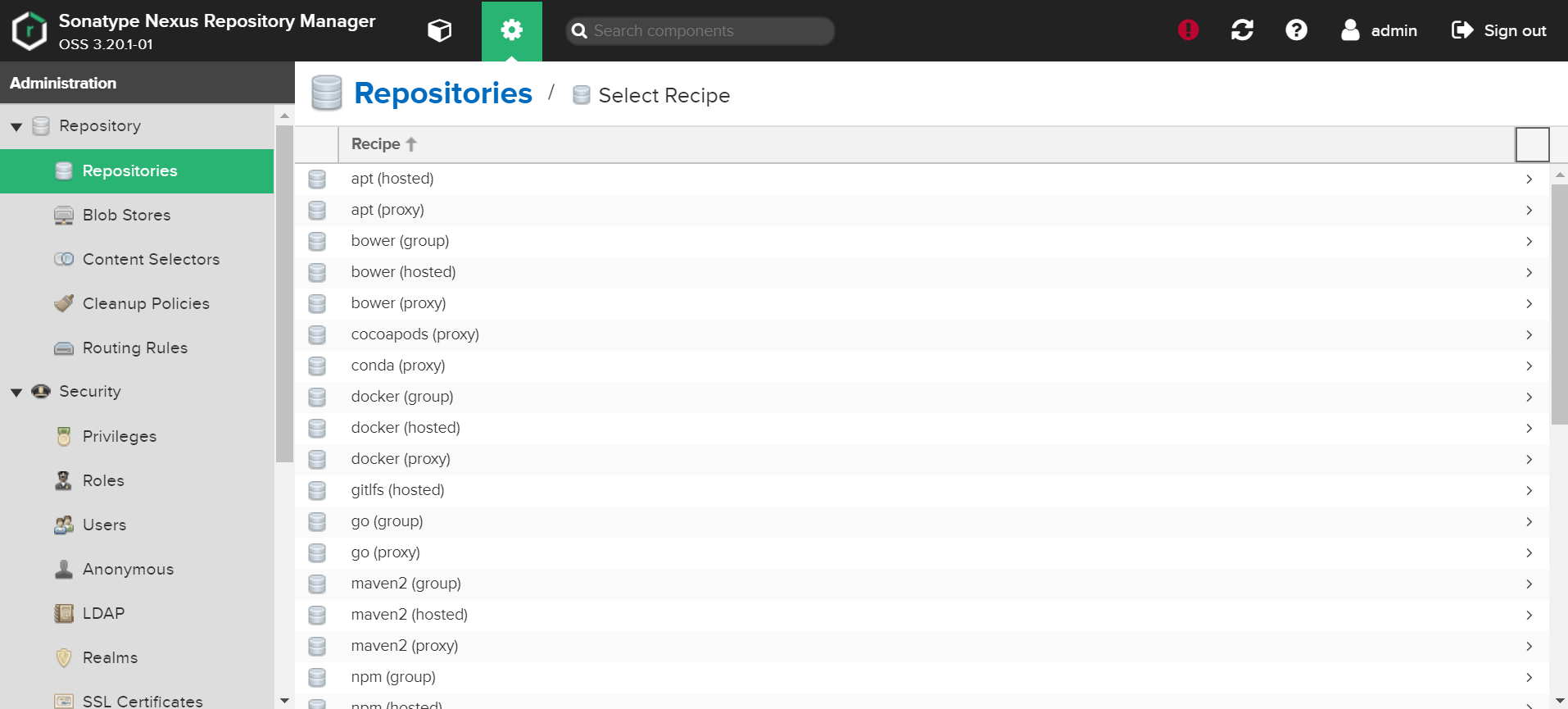Open the Browse cube icon
The width and height of the screenshot is (1568, 709).
(x=440, y=31)
